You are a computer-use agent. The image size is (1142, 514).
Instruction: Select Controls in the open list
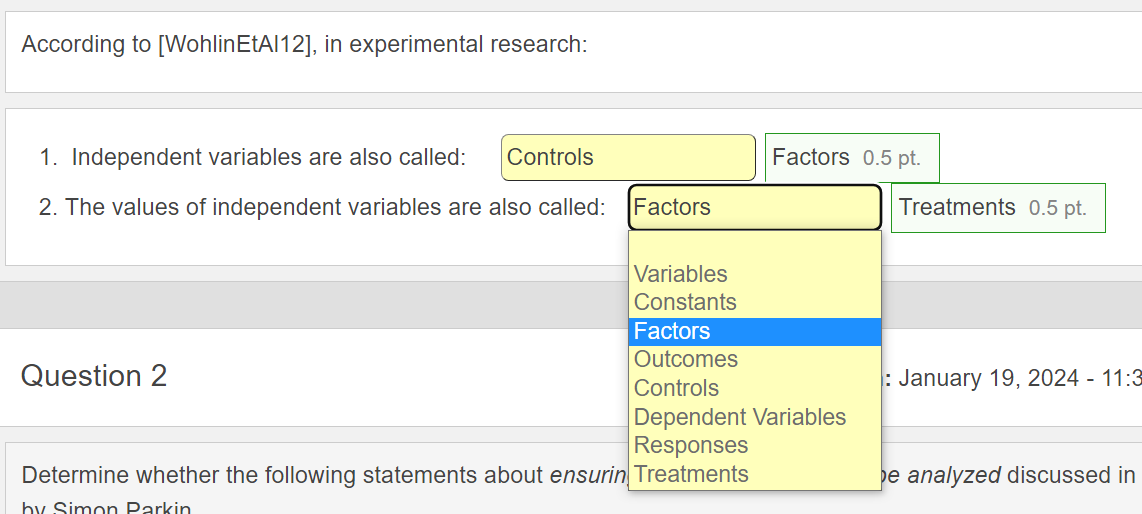pyautogui.click(x=676, y=388)
